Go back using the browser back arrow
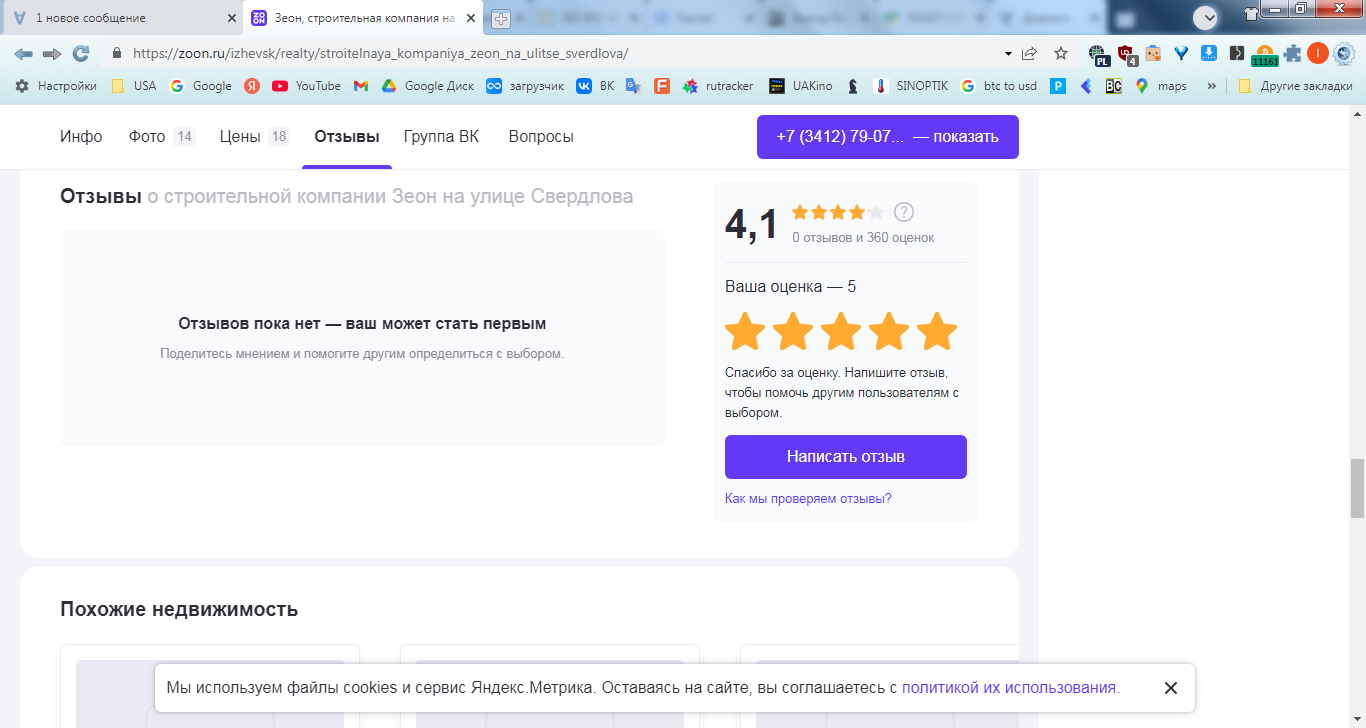 point(23,53)
